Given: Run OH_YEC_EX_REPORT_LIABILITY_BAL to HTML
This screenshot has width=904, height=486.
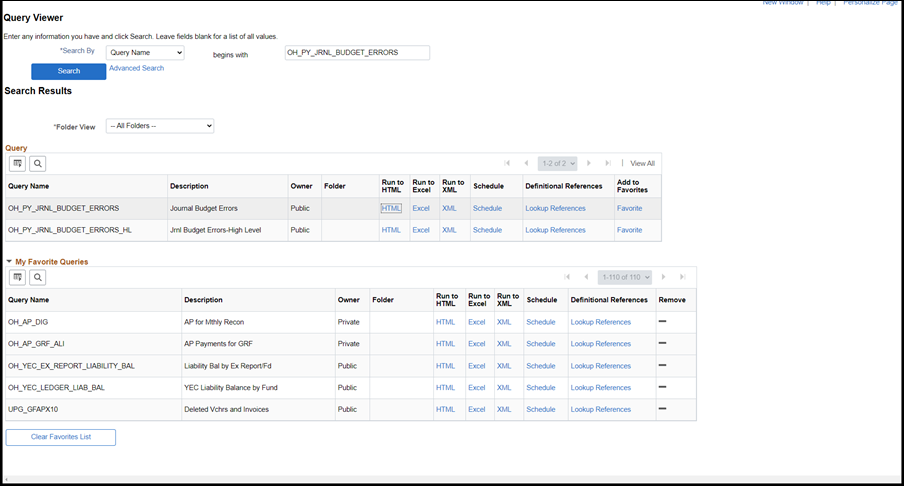Looking at the screenshot, I should (x=446, y=366).
